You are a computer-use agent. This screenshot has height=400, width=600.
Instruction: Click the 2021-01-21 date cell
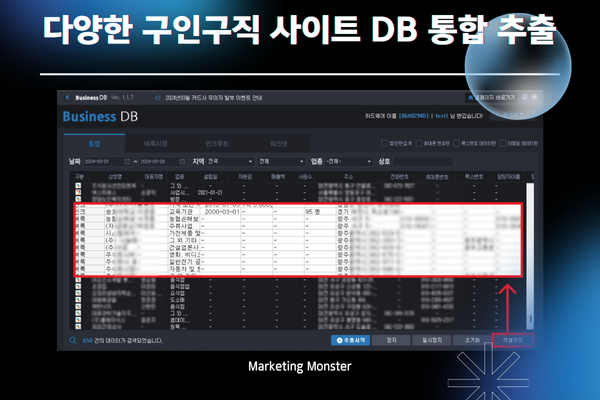(210, 193)
